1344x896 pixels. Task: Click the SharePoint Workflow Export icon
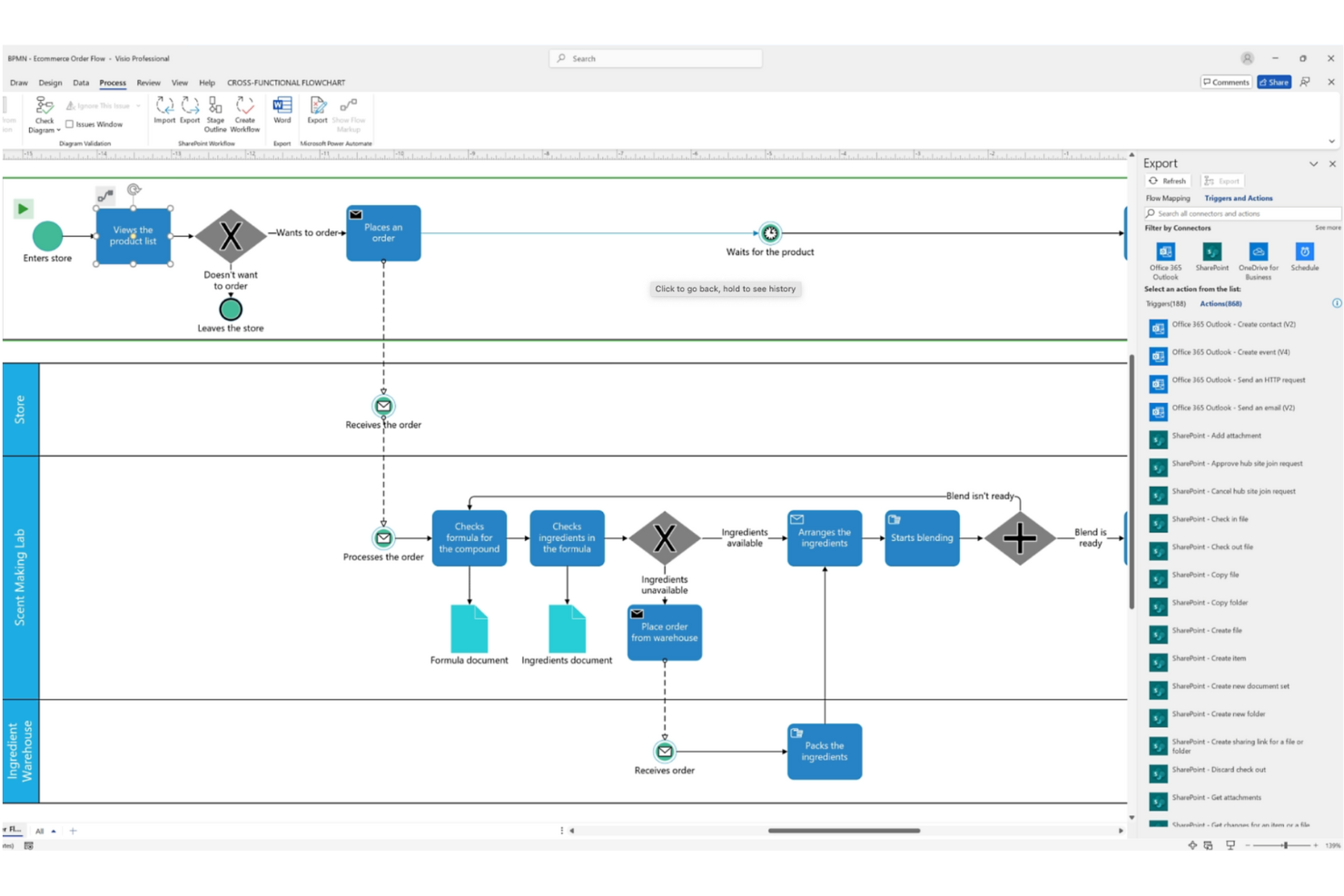click(x=190, y=110)
